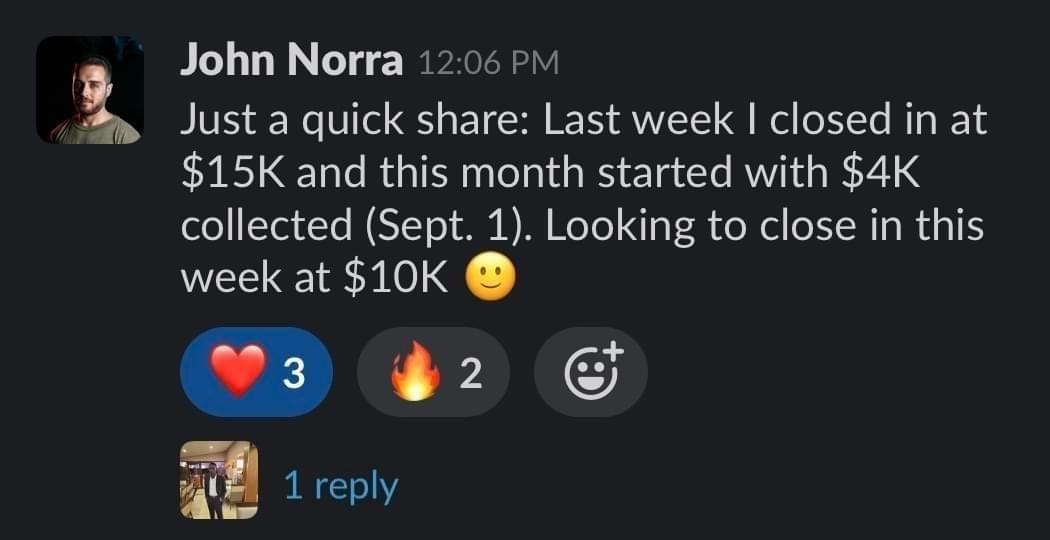Click the "$15K" text in the message
The width and height of the screenshot is (1050, 540).
pos(235,174)
